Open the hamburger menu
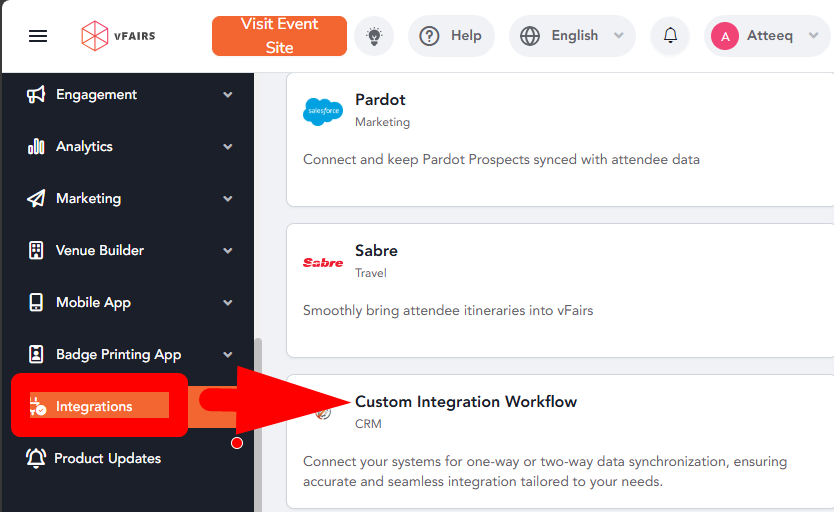This screenshot has height=512, width=834. pyautogui.click(x=38, y=36)
